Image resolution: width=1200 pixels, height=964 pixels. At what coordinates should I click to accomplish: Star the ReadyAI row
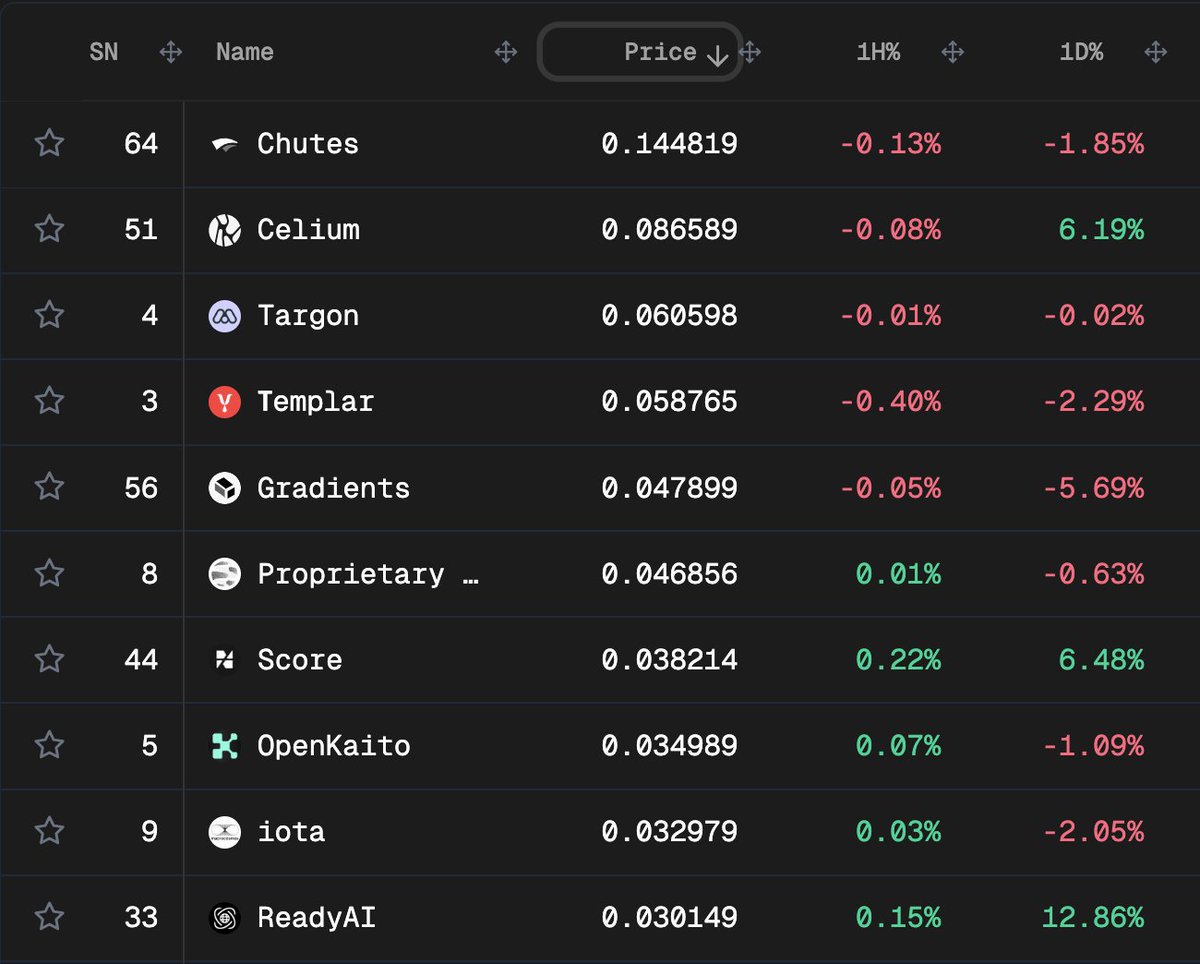pyautogui.click(x=49, y=917)
